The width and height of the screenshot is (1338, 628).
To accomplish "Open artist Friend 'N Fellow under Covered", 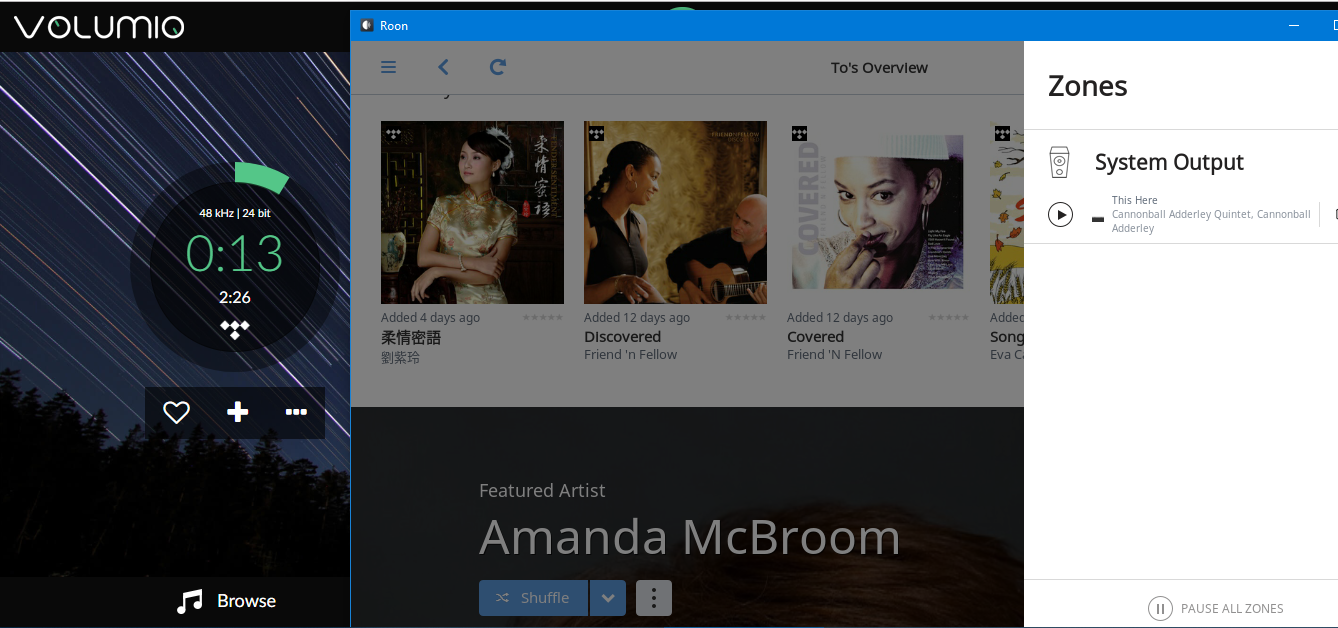I will 835,355.
